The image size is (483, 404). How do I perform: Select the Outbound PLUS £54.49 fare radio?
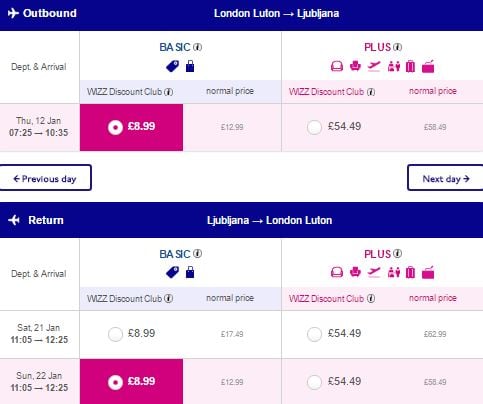(314, 127)
